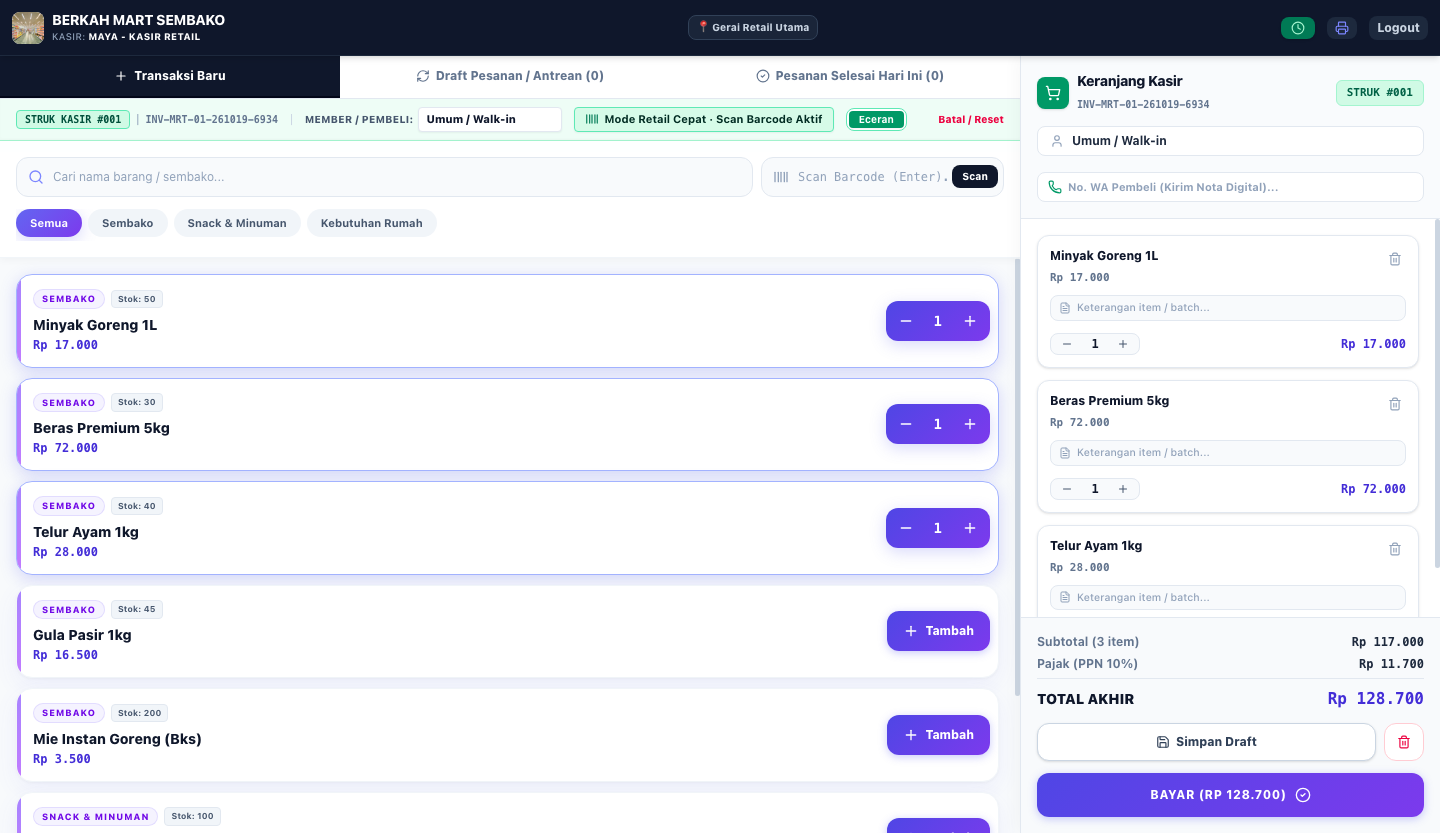This screenshot has width=1440, height=833.
Task: Click the clock history icon in header
Action: pos(1298,28)
